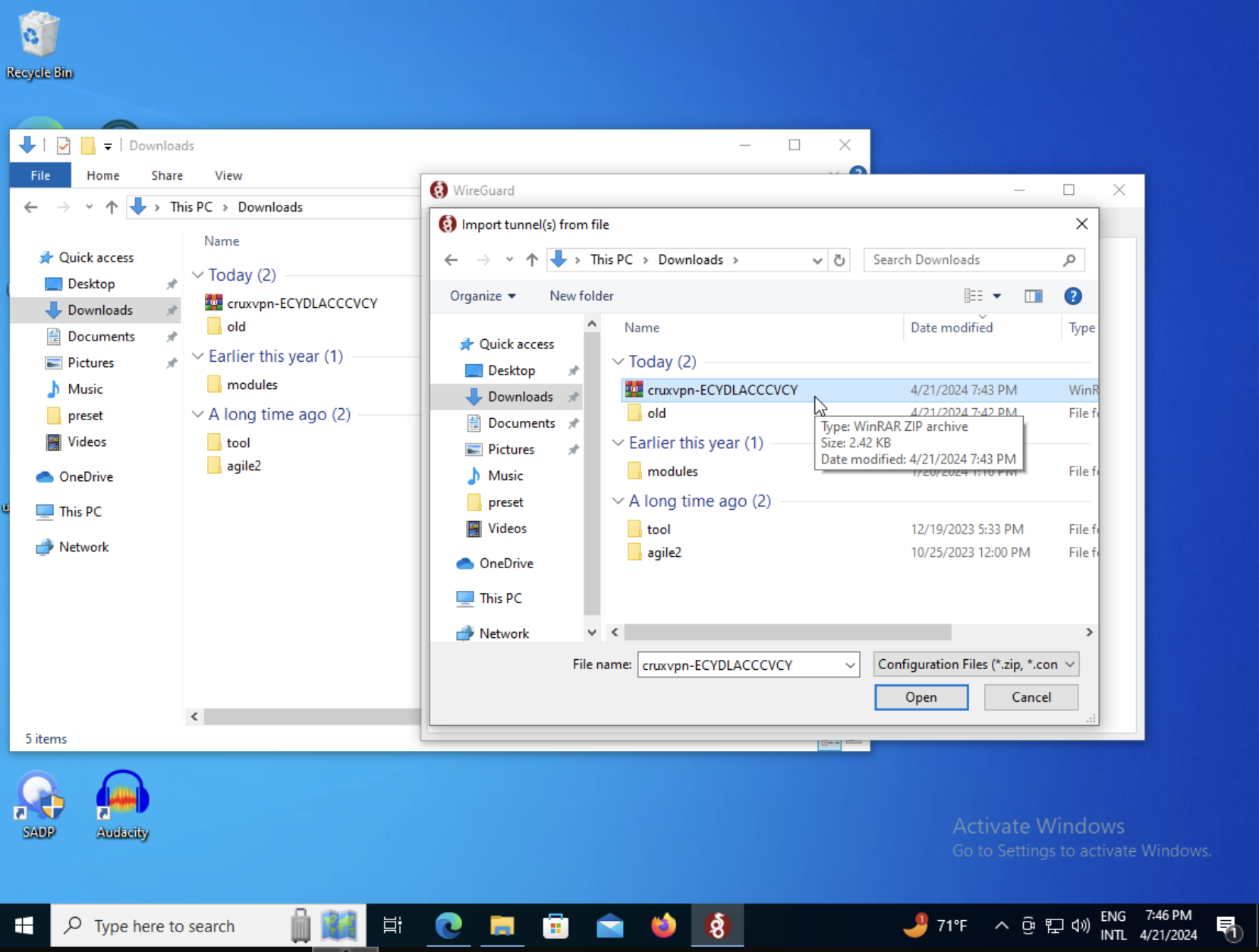The height and width of the screenshot is (952, 1259).
Task: Open the View ribbon tab in Downloads window
Action: tap(228, 175)
